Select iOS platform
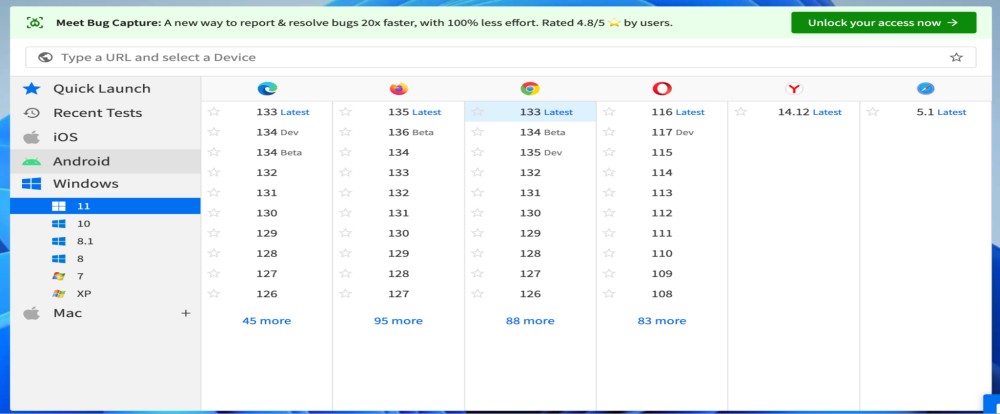Image resolution: width=1000 pixels, height=414 pixels. (x=105, y=137)
